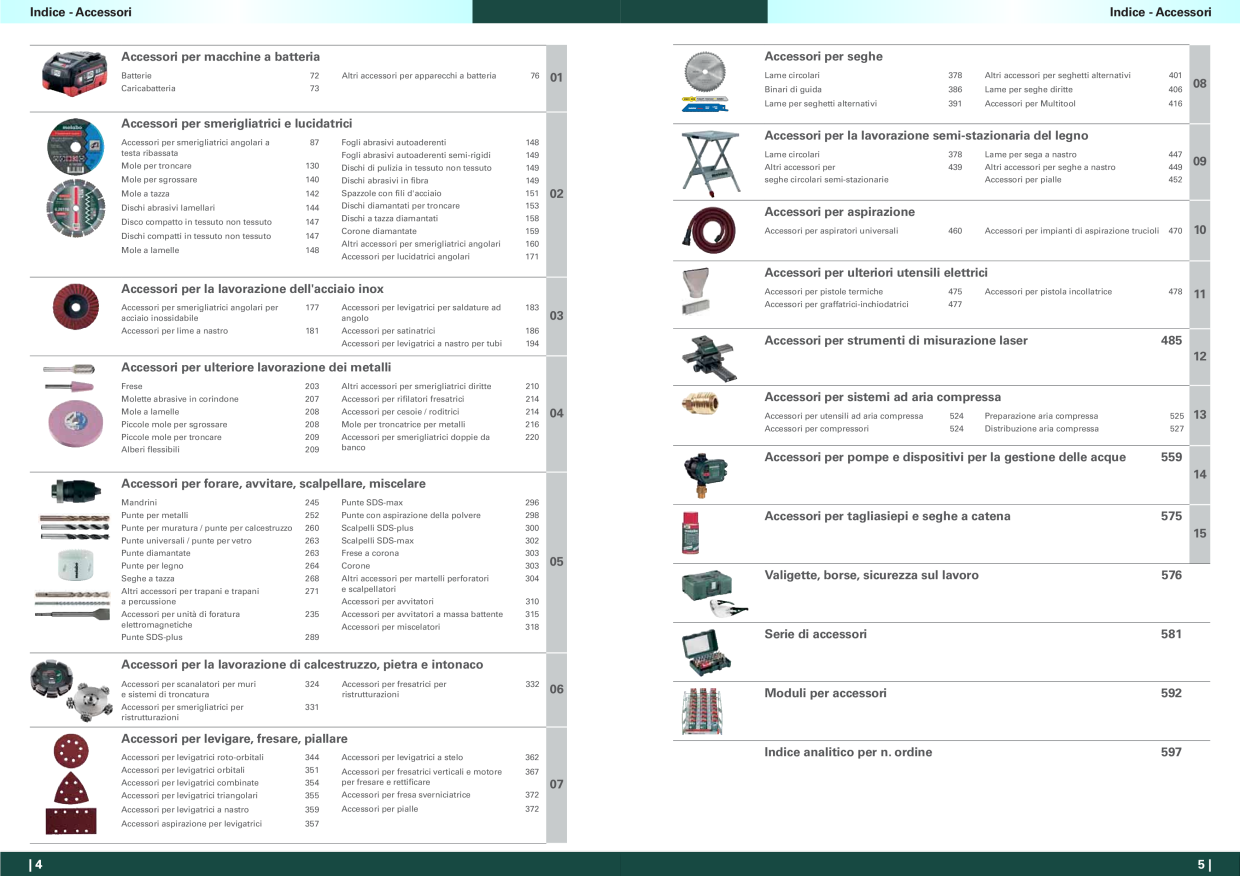Image resolution: width=1240 pixels, height=876 pixels.
Task: Click 'Dischi abrasivi lamellari' entry
Action: pos(168,208)
